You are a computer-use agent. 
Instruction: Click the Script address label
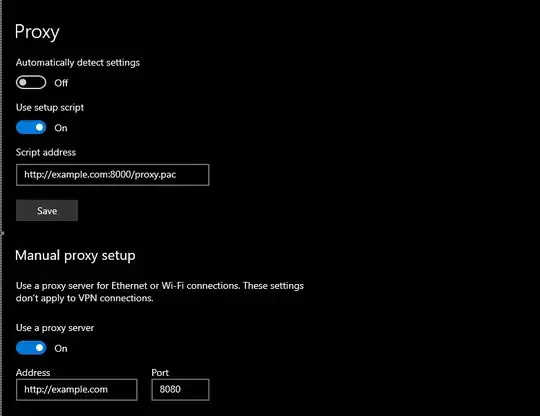(46, 152)
